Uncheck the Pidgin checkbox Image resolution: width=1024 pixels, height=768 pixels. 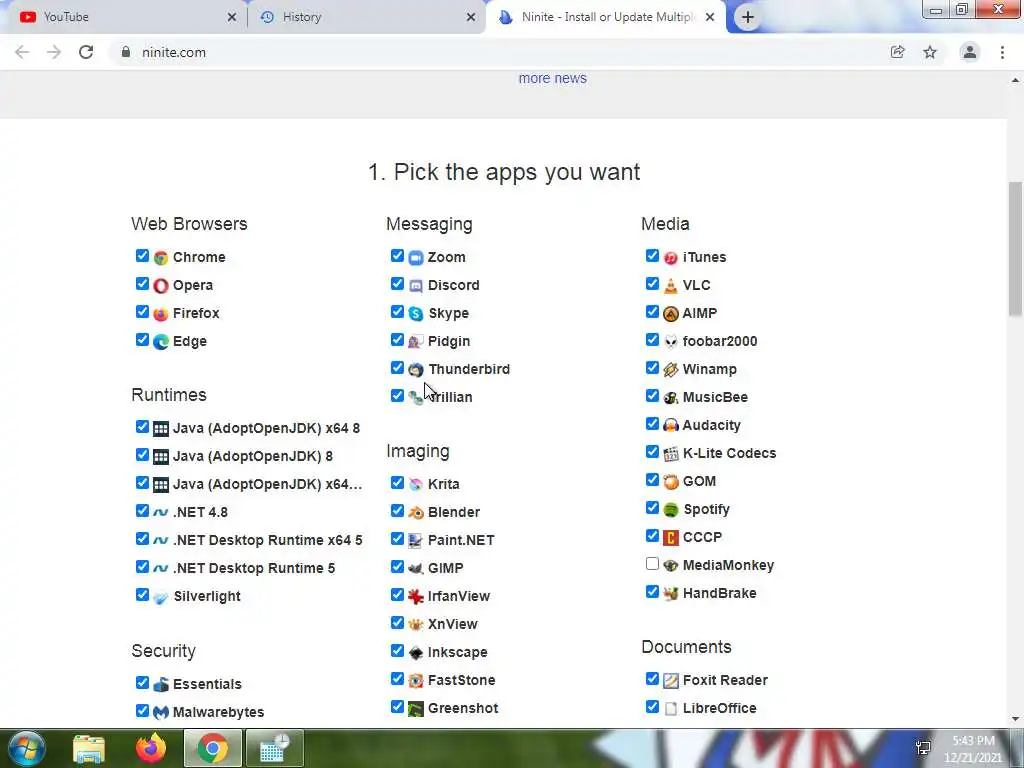point(397,340)
